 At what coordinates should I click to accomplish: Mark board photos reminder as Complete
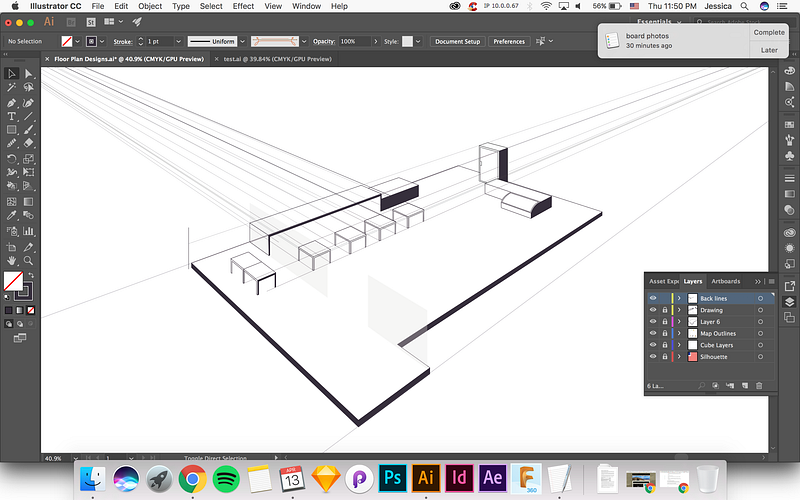tap(768, 32)
